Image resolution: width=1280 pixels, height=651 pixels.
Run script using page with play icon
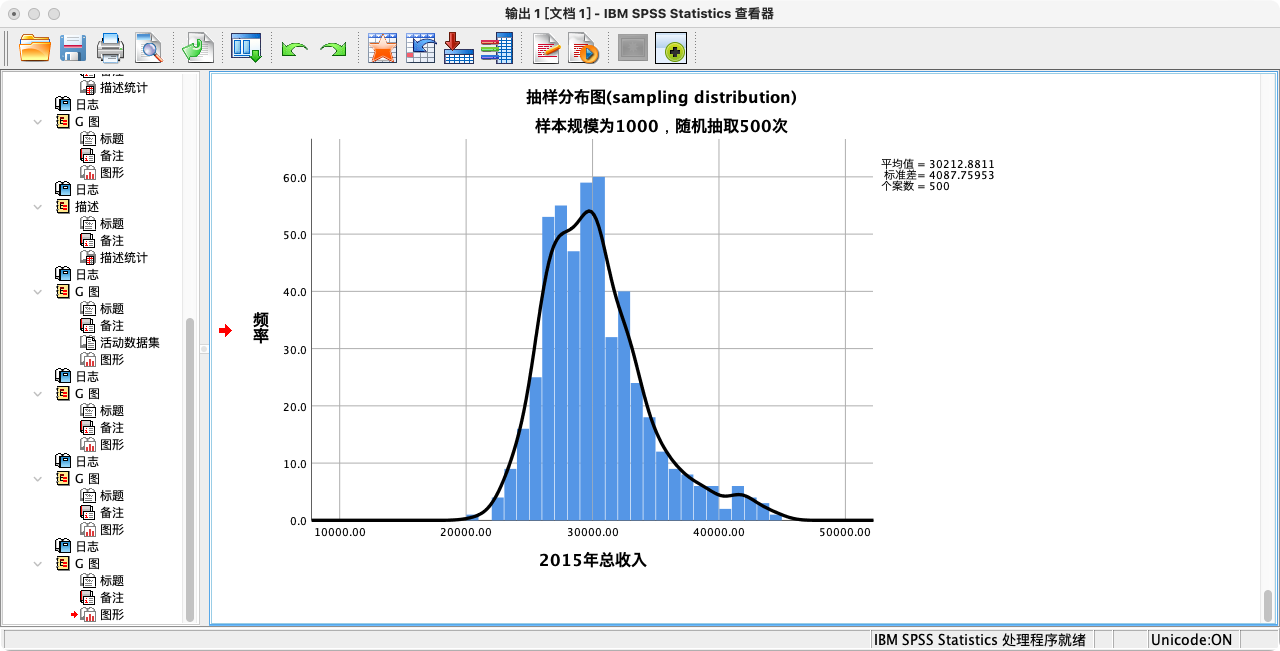(x=584, y=48)
